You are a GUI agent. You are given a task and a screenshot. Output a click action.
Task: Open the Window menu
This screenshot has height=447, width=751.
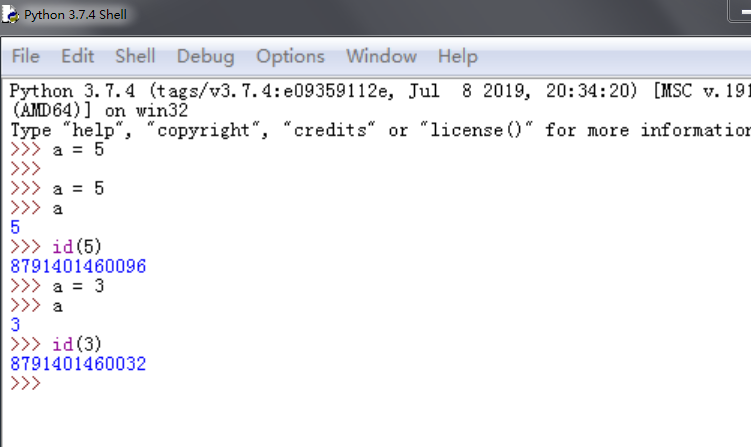(381, 56)
